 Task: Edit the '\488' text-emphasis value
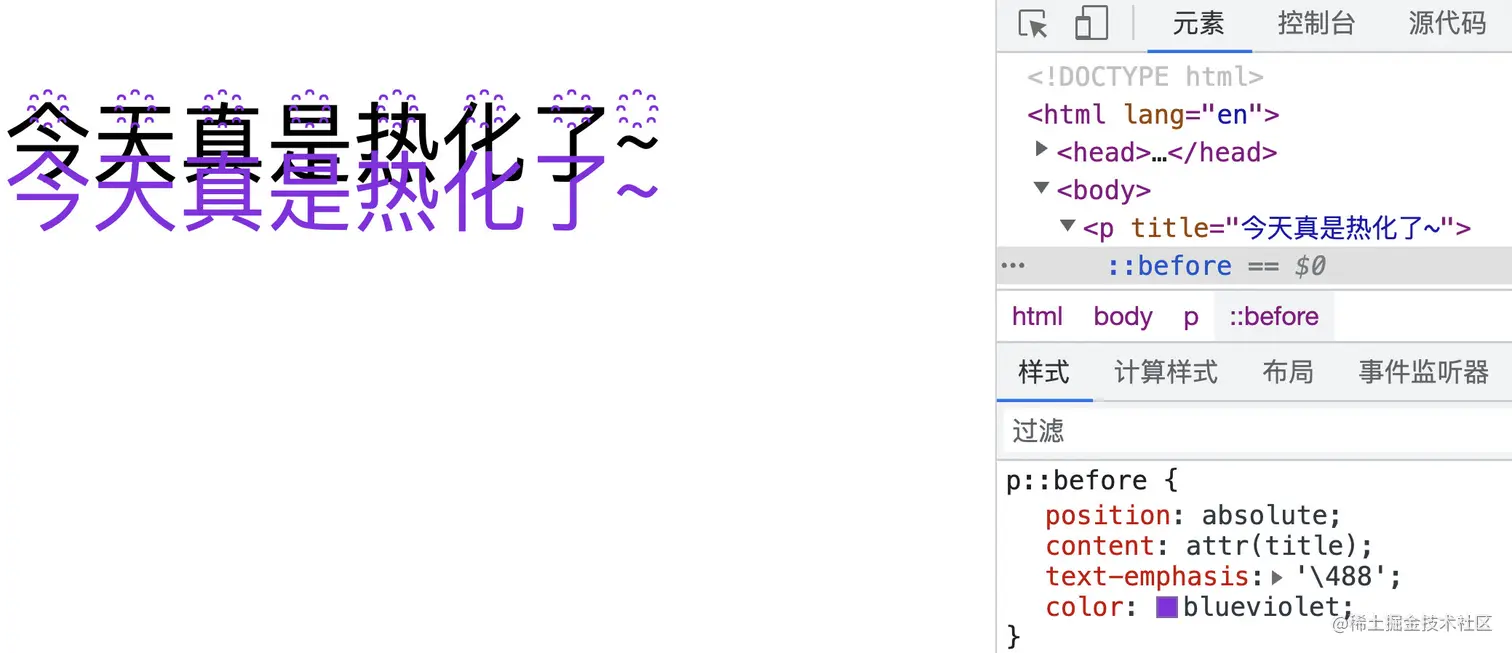[1340, 577]
